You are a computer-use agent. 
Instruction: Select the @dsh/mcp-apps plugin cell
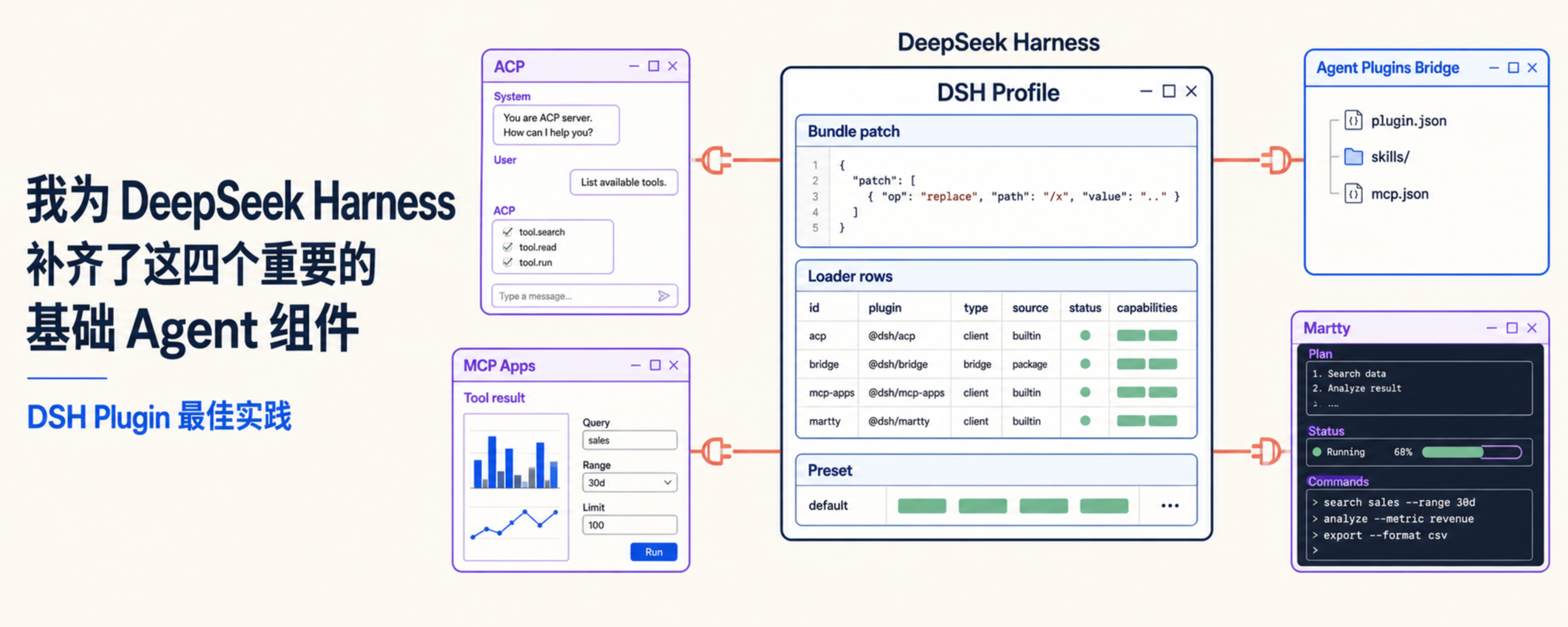pos(907,393)
